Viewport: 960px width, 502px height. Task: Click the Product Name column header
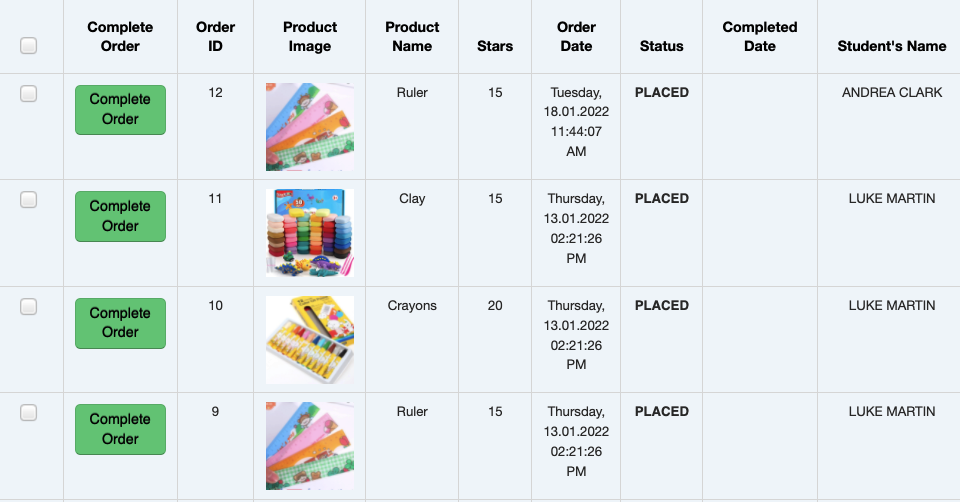[x=412, y=37]
